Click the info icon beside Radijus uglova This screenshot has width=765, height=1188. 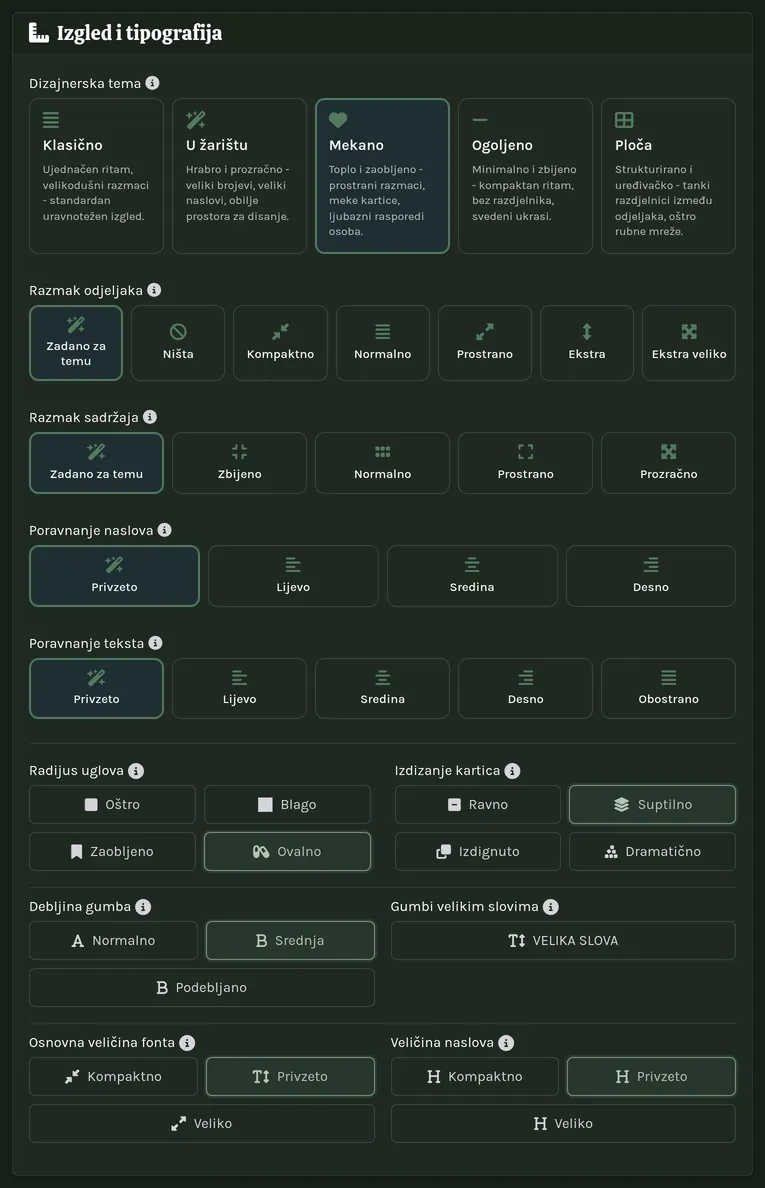tap(136, 771)
